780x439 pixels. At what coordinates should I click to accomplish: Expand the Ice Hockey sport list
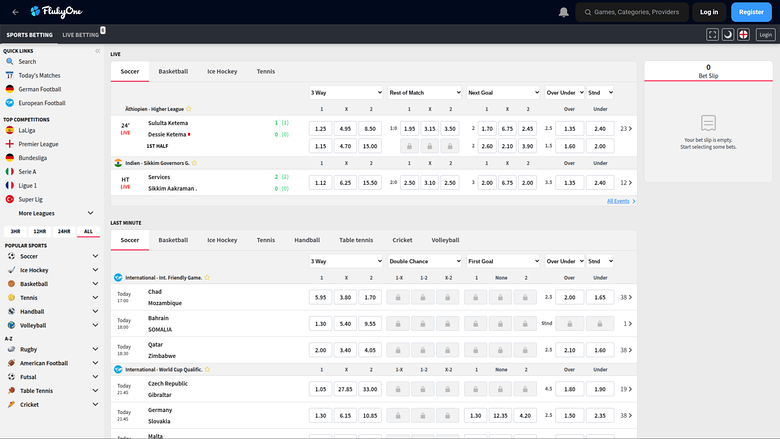(94, 270)
